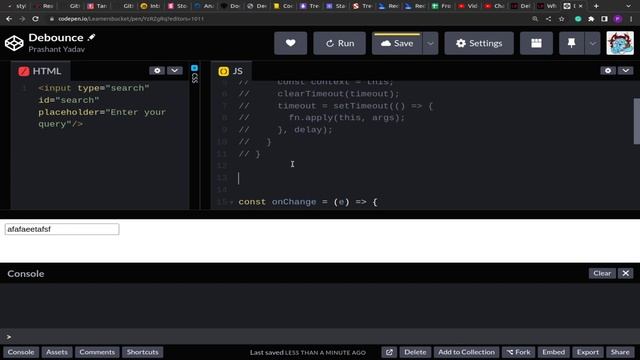Fork this pen
The height and width of the screenshot is (360, 640).
pos(518,352)
